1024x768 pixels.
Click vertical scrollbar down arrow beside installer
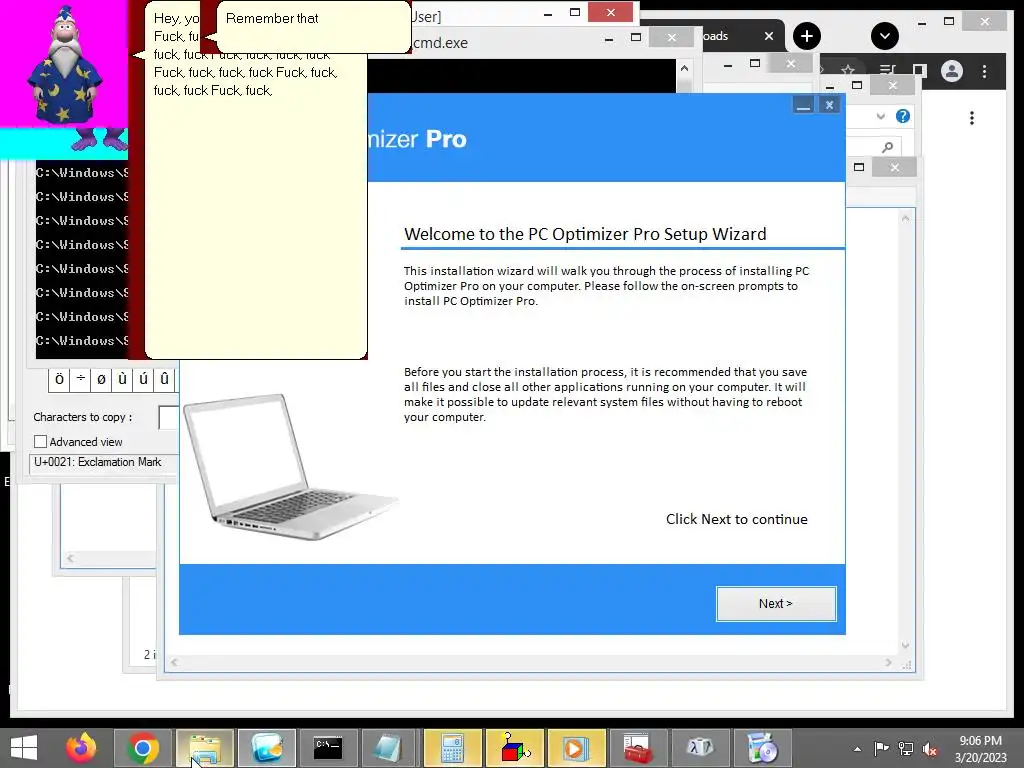click(905, 645)
